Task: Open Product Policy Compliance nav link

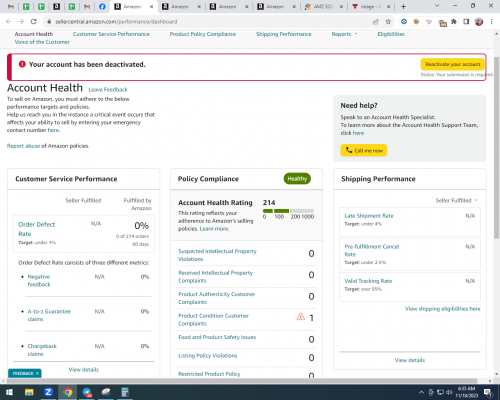Action: coord(203,34)
